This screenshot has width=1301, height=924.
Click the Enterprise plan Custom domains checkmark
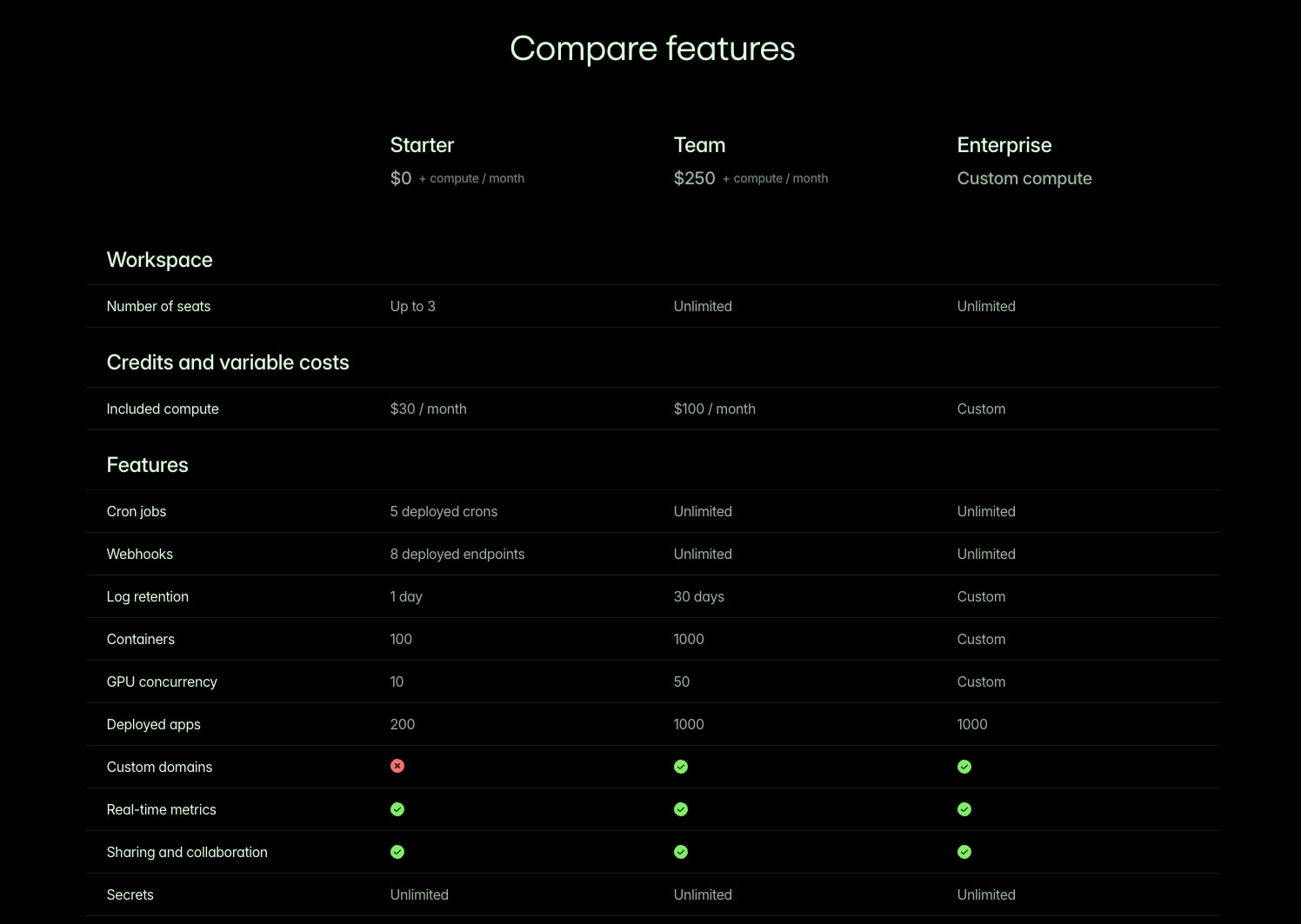(x=964, y=767)
